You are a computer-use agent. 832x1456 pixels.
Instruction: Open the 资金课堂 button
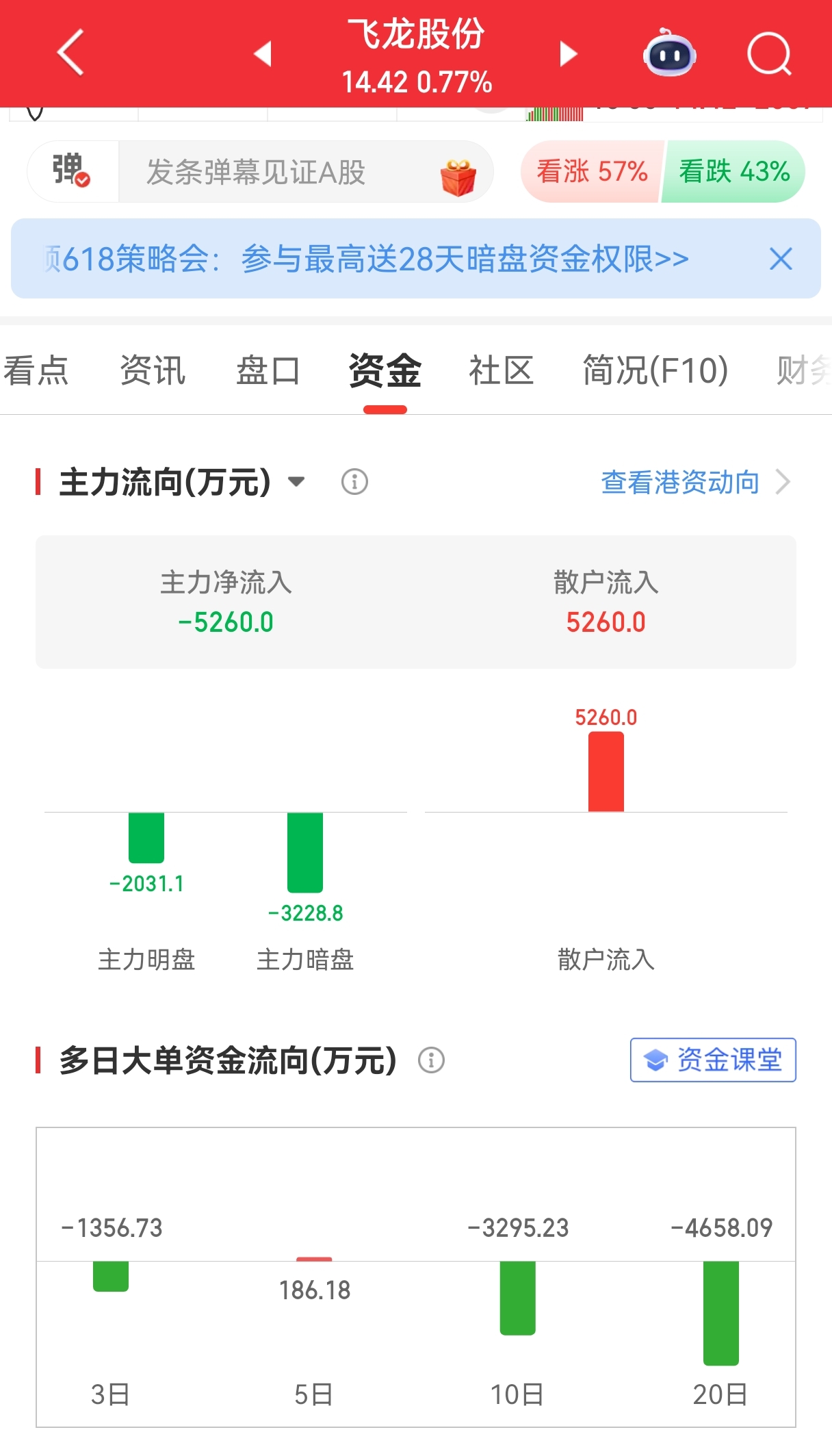[713, 1060]
